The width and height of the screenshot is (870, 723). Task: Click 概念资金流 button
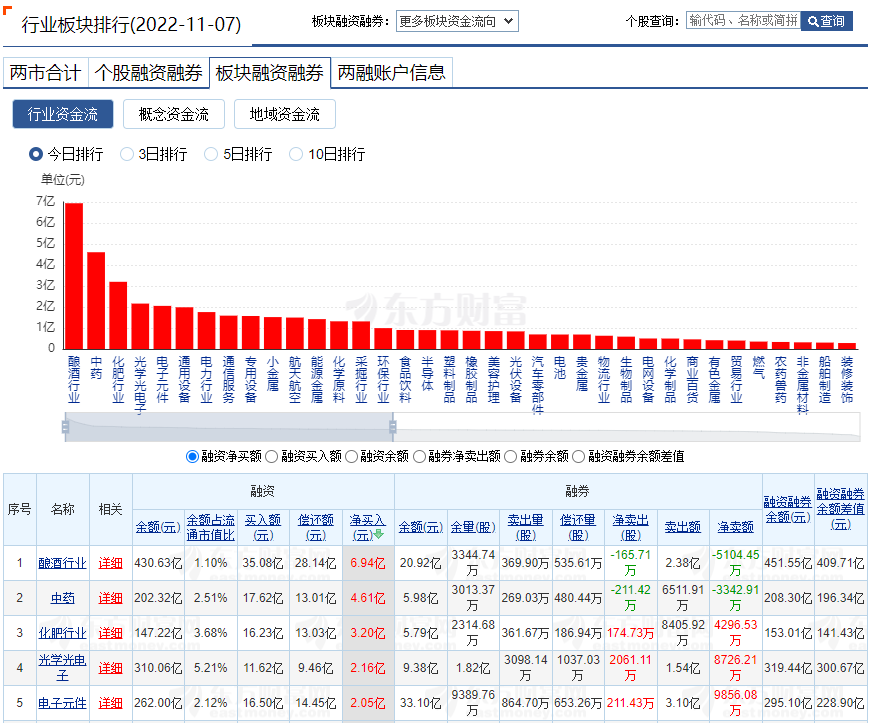click(x=174, y=114)
